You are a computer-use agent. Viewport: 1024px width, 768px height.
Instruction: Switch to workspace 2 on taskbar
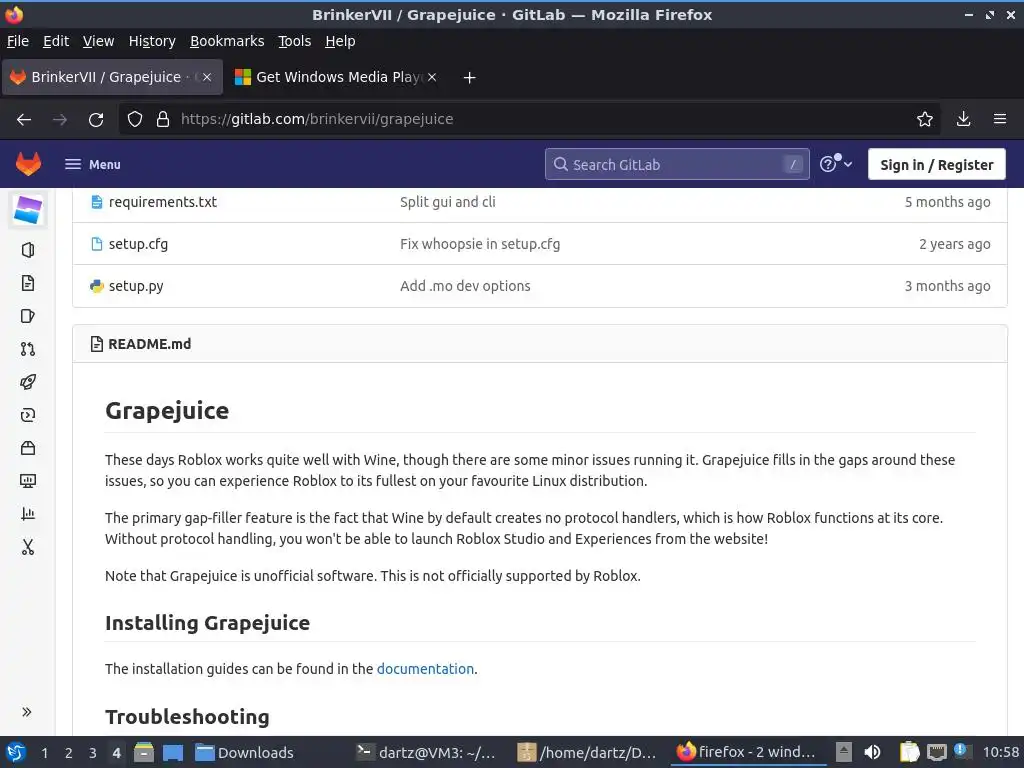click(x=69, y=753)
